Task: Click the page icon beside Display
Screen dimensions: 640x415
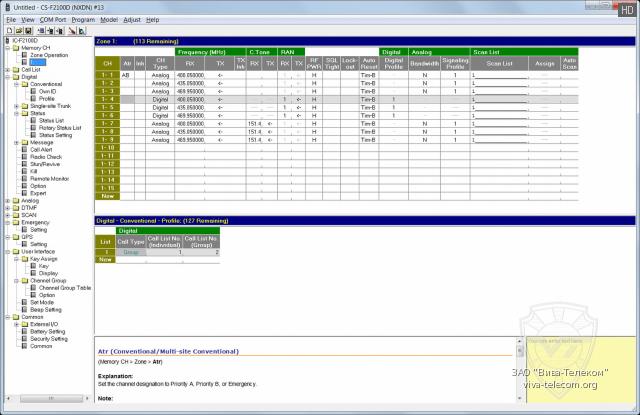Action: pos(33,273)
